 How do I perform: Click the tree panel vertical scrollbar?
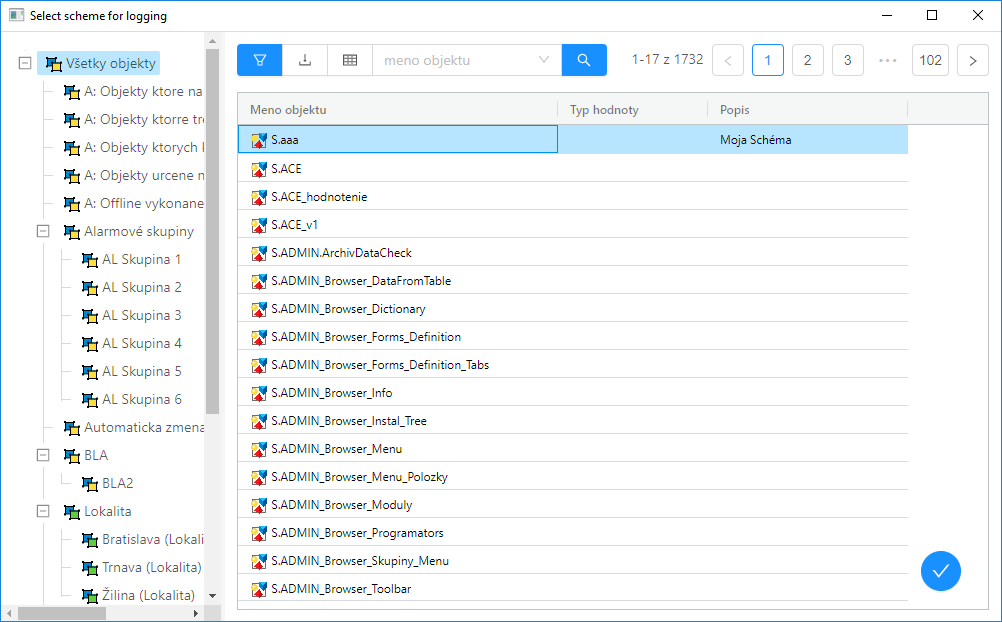212,230
